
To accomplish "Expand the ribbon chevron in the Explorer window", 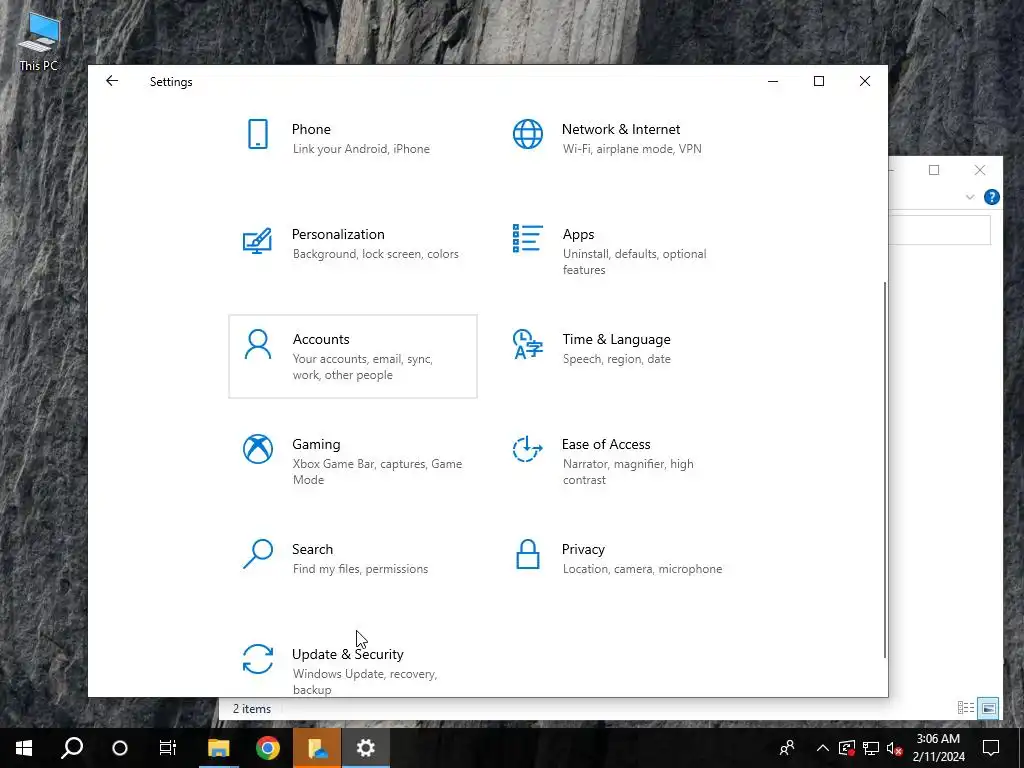I will [970, 197].
